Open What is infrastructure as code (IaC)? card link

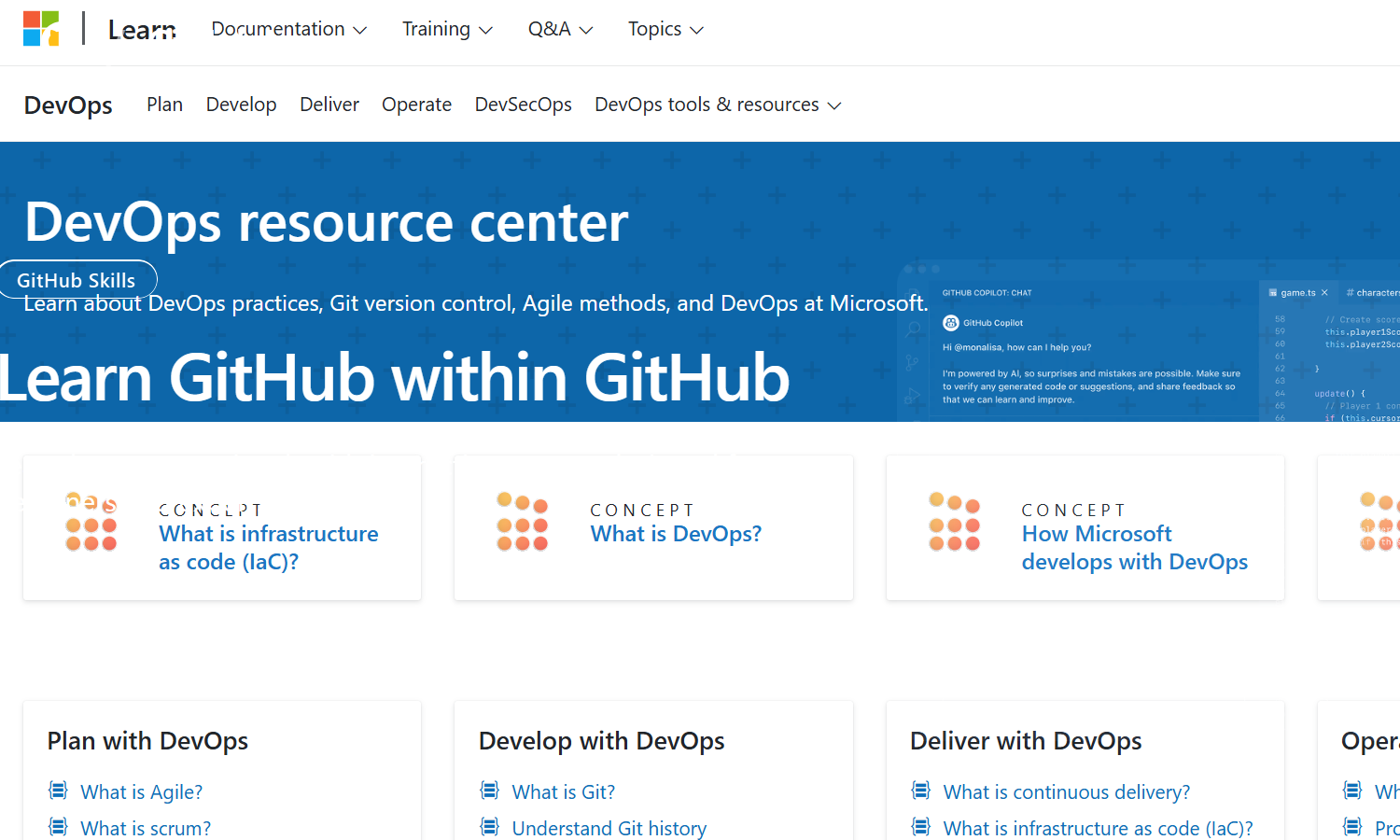tap(268, 547)
